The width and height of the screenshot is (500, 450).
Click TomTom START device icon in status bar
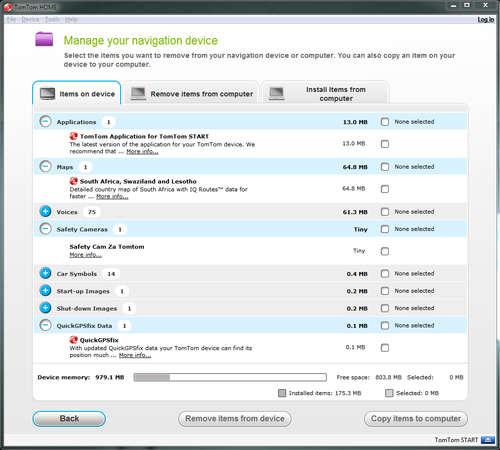(488, 440)
